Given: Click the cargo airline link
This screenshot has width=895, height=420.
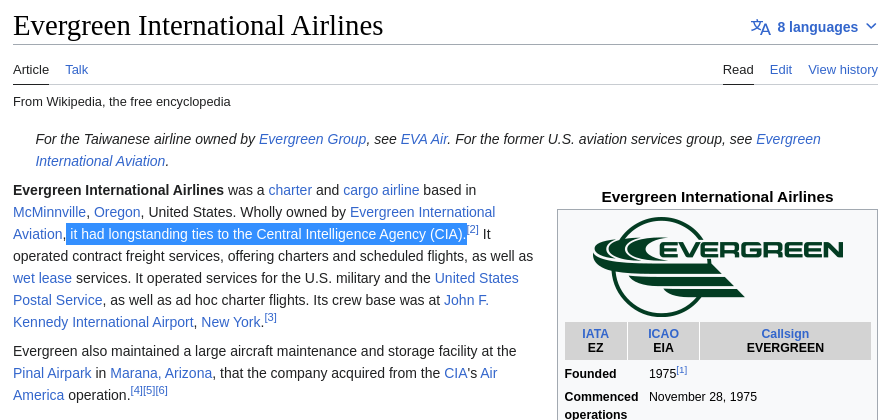Looking at the screenshot, I should 381,190.
